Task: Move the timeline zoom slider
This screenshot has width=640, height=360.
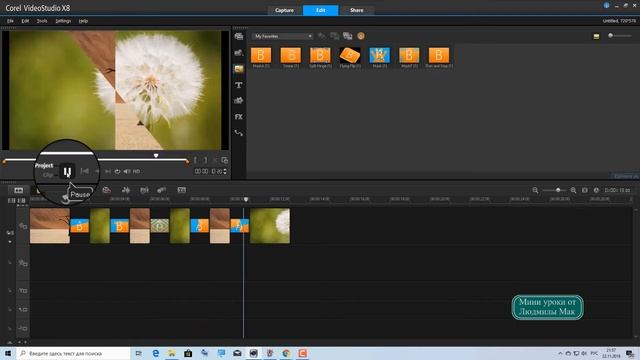Action: pyautogui.click(x=558, y=190)
